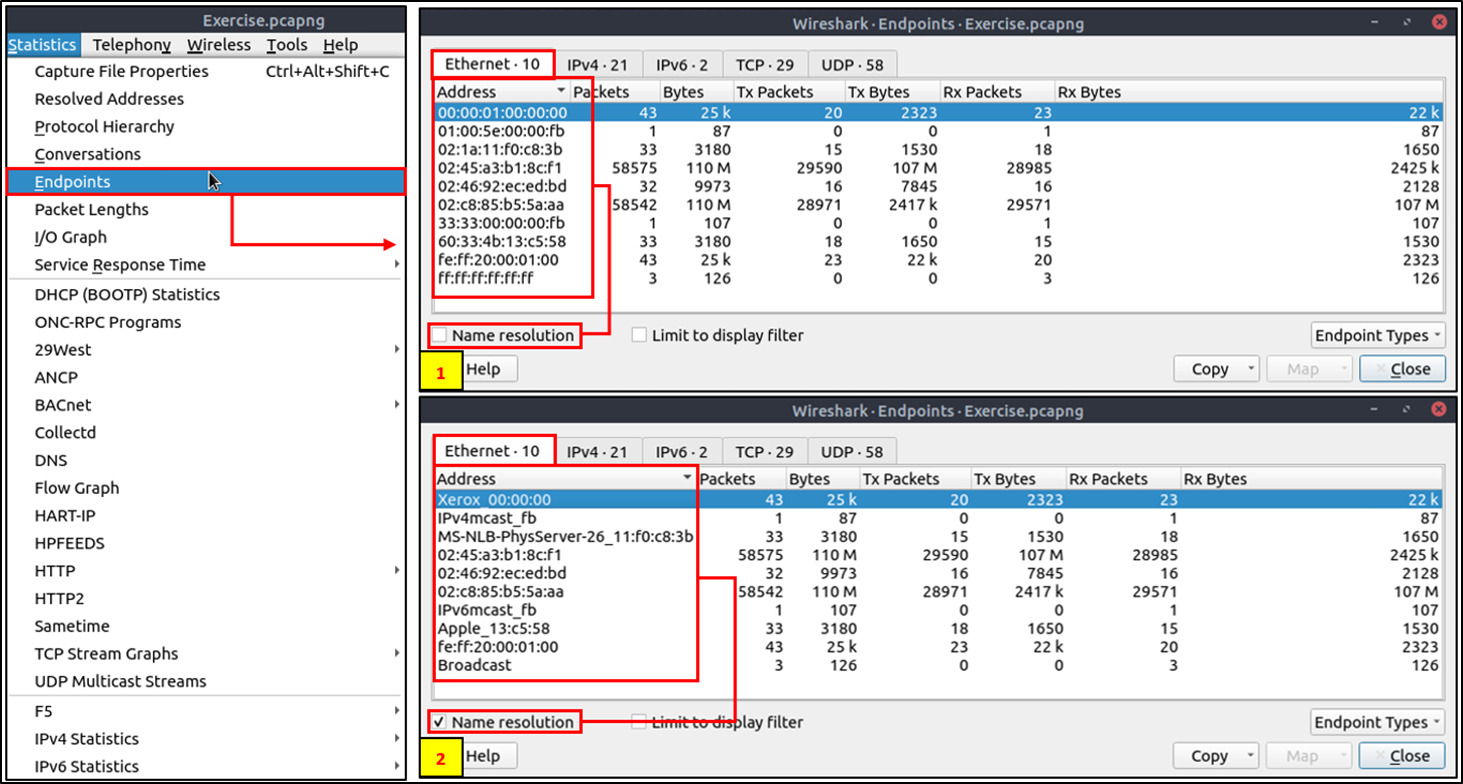Close the Endpoints window showing resolved names
1463x784 pixels.
coord(1401,756)
